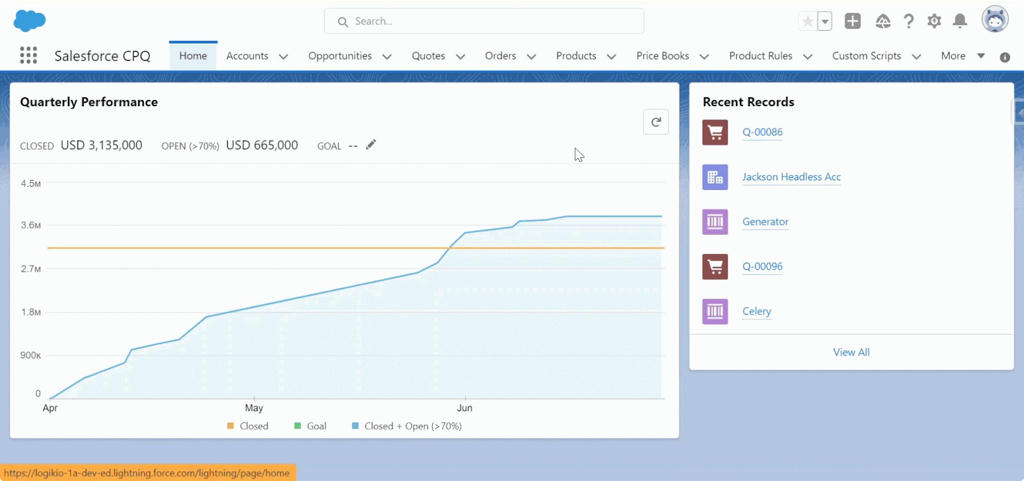Open the Product Rules tab
1024x481 pixels.
761,56
